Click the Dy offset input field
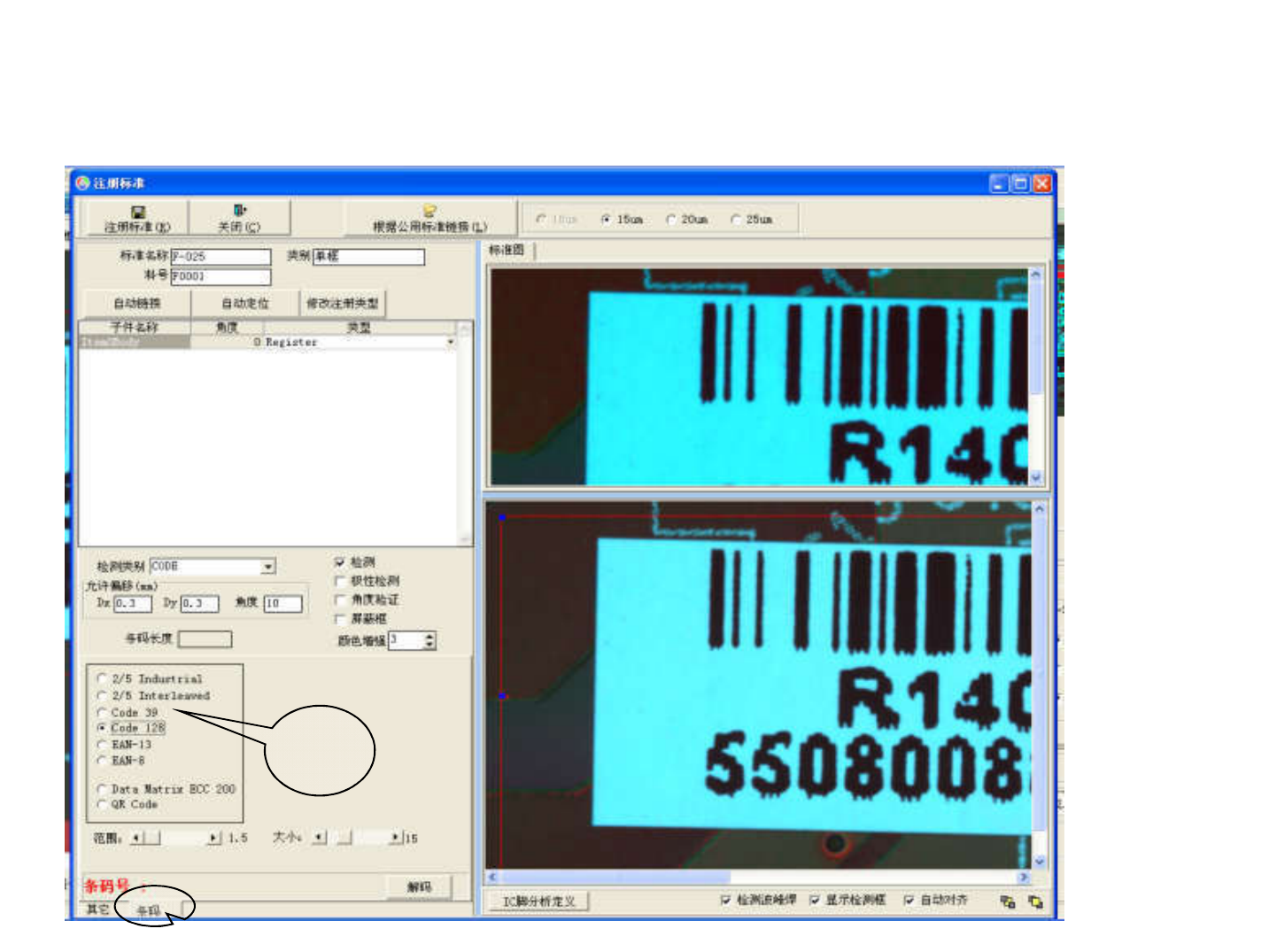The width and height of the screenshot is (1269, 952). pos(199,604)
